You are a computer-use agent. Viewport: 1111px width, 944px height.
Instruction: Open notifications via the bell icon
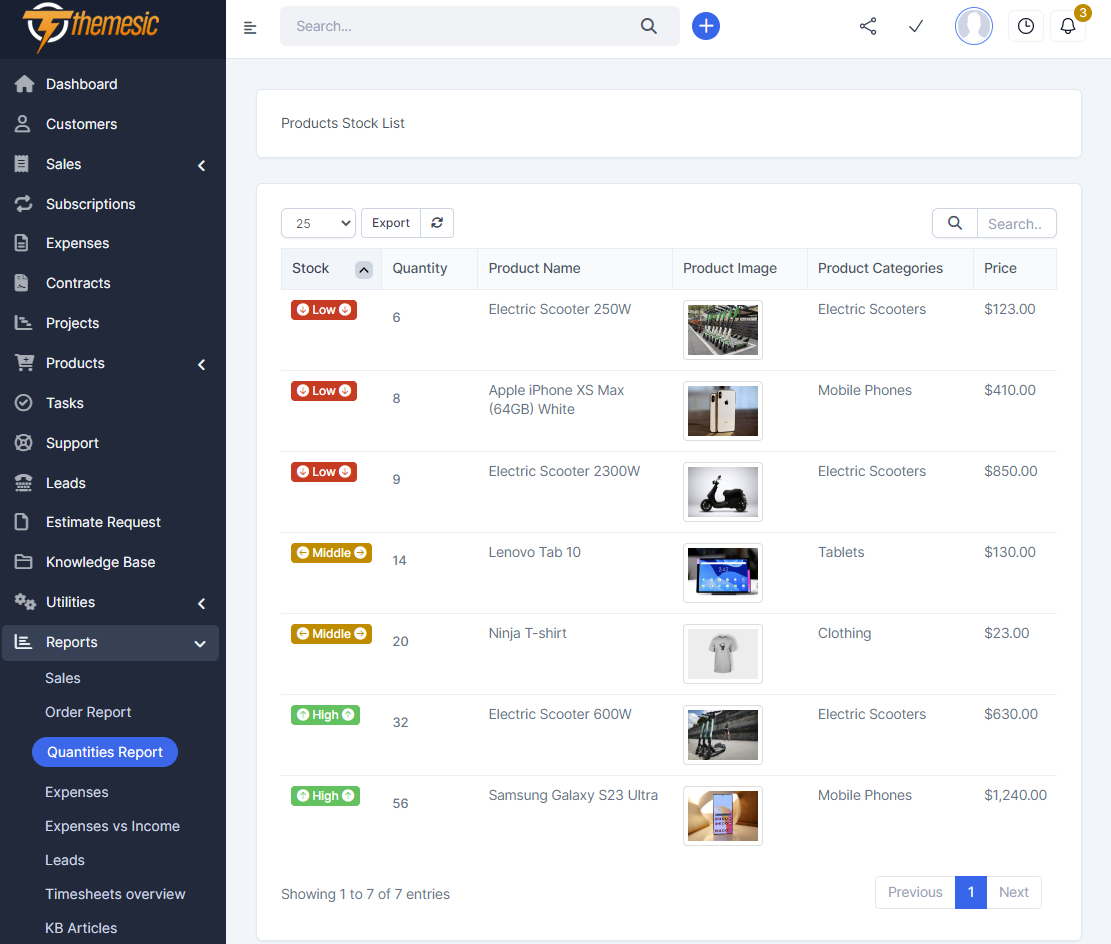coord(1067,25)
